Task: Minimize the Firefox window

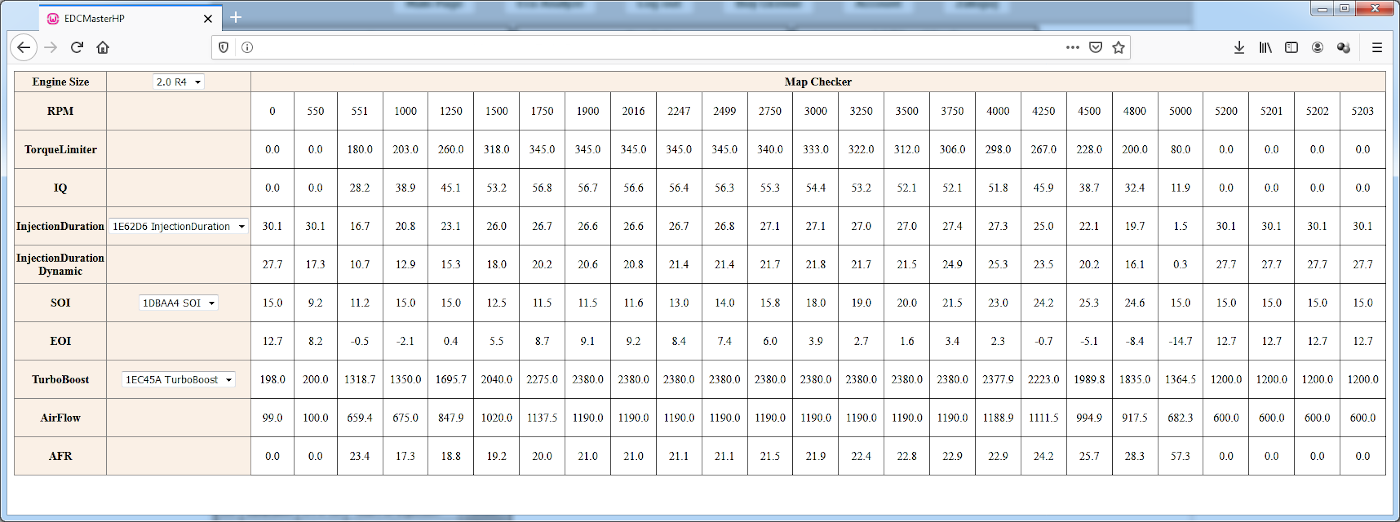Action: tap(1323, 8)
